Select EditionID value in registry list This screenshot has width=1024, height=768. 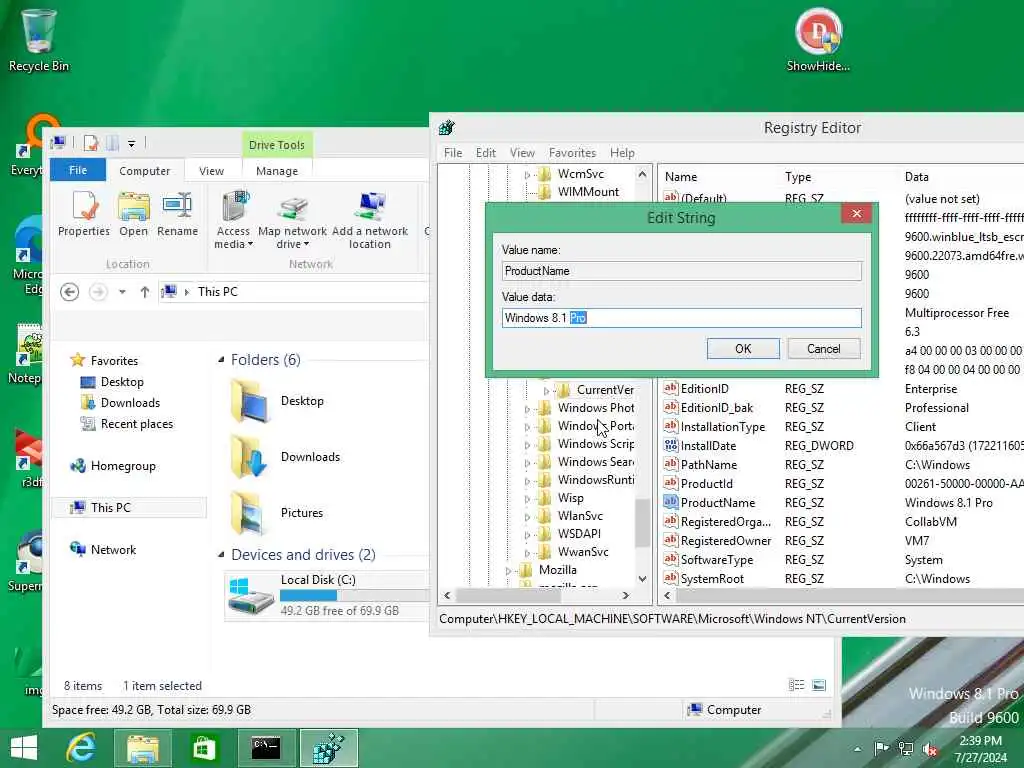704,389
